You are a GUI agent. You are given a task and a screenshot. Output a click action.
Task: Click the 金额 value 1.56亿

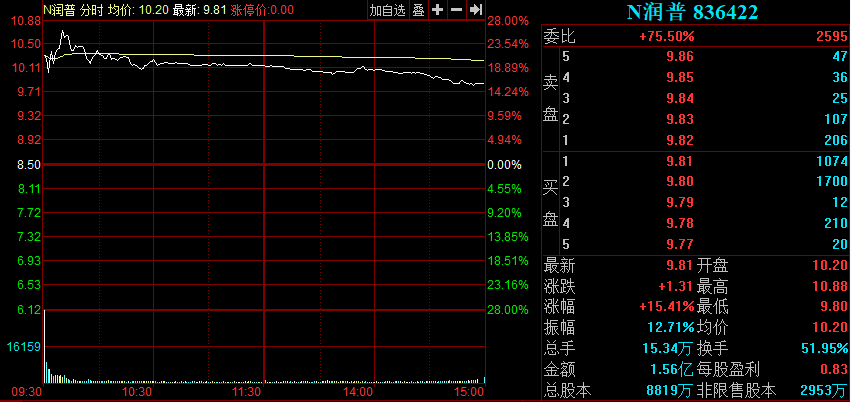[x=672, y=369]
